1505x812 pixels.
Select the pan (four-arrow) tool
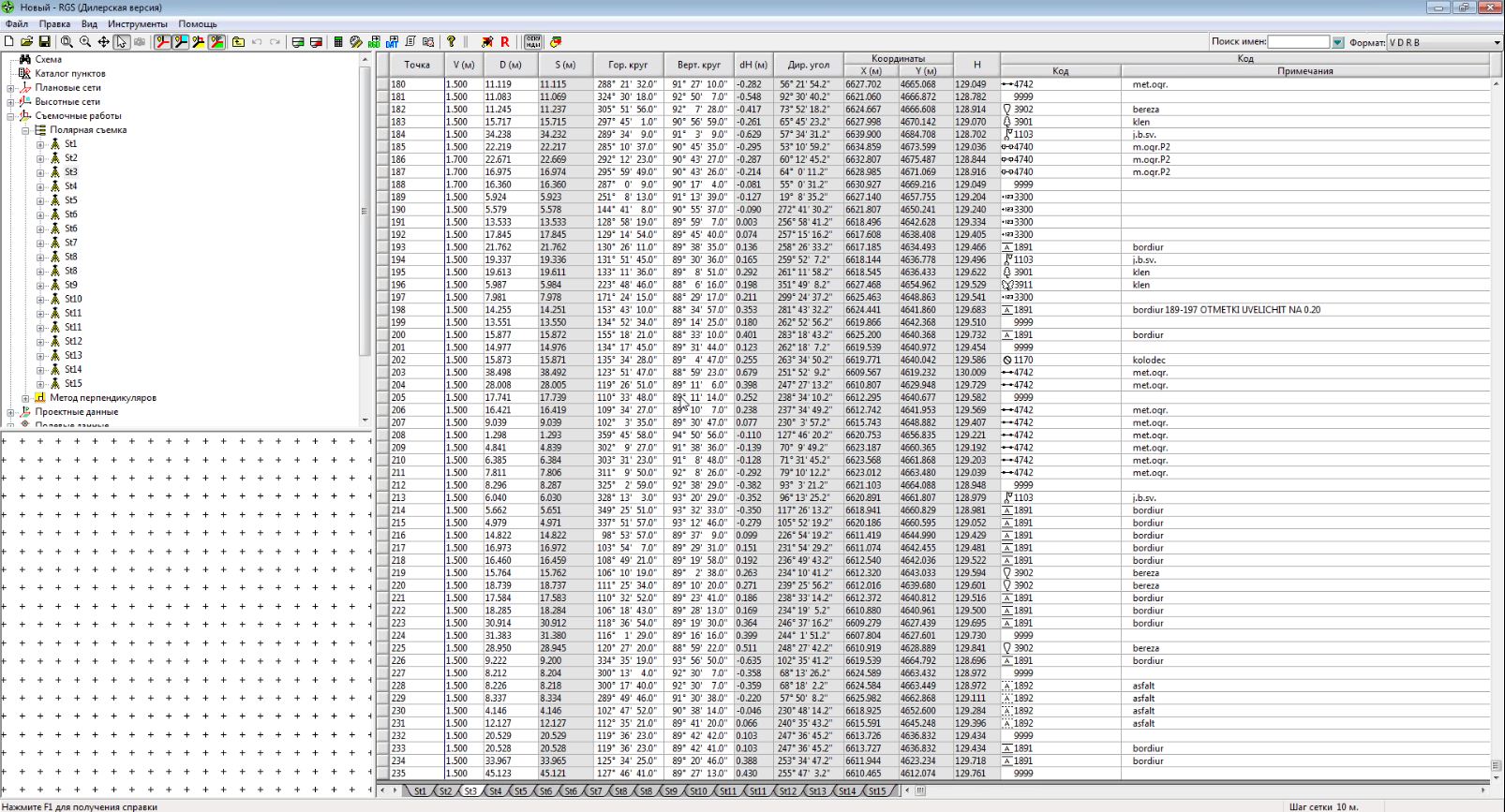click(103, 42)
